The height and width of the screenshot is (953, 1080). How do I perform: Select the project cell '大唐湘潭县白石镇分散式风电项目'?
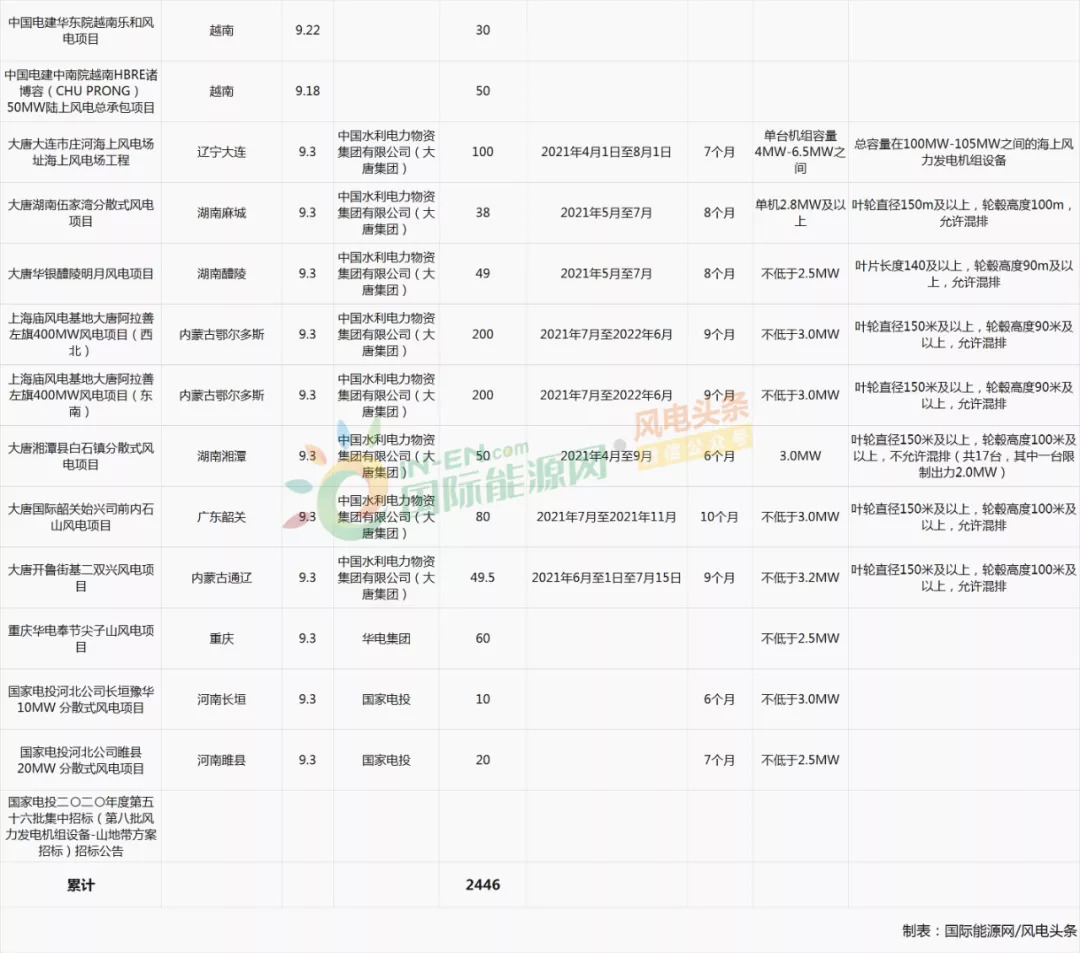point(81,456)
